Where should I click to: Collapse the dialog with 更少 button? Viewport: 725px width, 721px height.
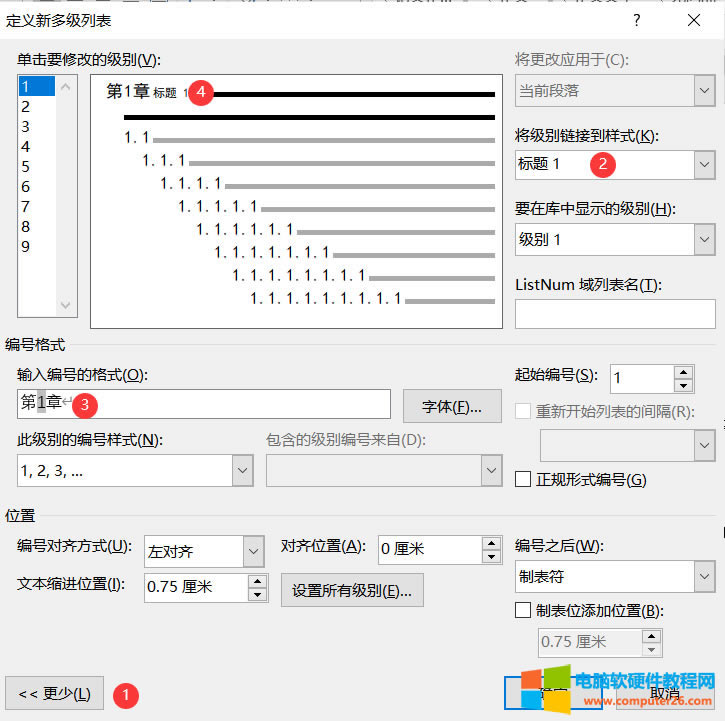click(x=55, y=693)
